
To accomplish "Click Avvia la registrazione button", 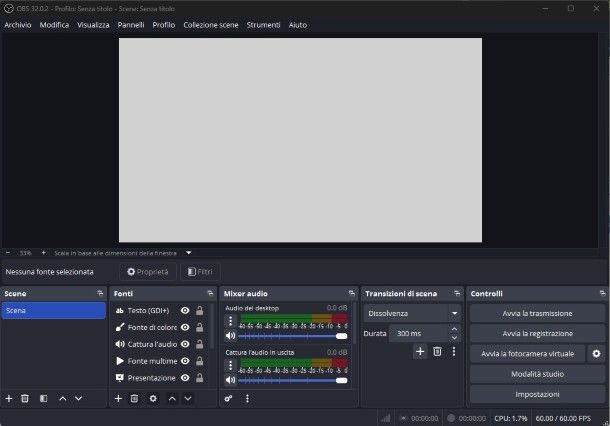I will click(x=537, y=333).
